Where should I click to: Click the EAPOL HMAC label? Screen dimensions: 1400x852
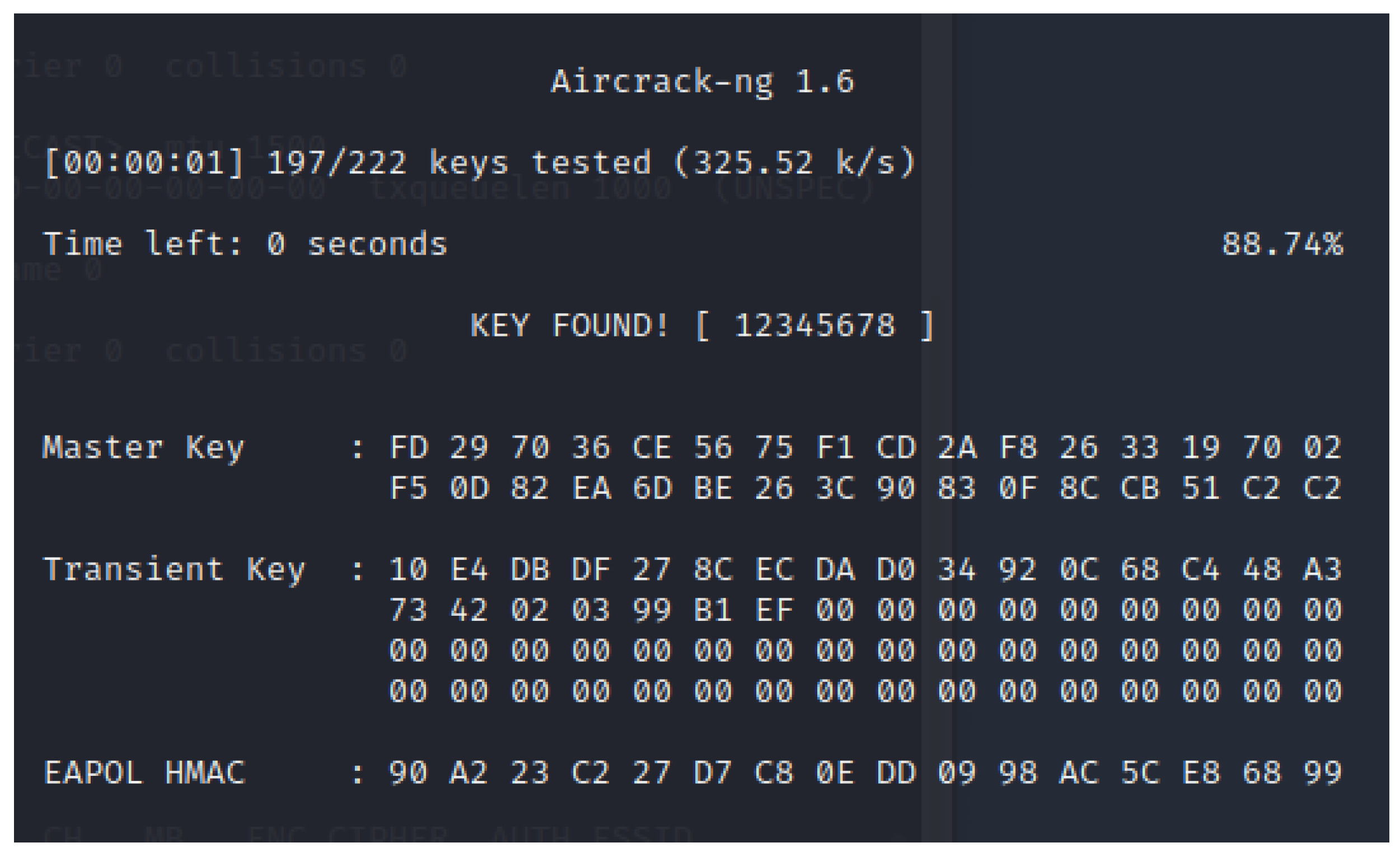coord(145,773)
